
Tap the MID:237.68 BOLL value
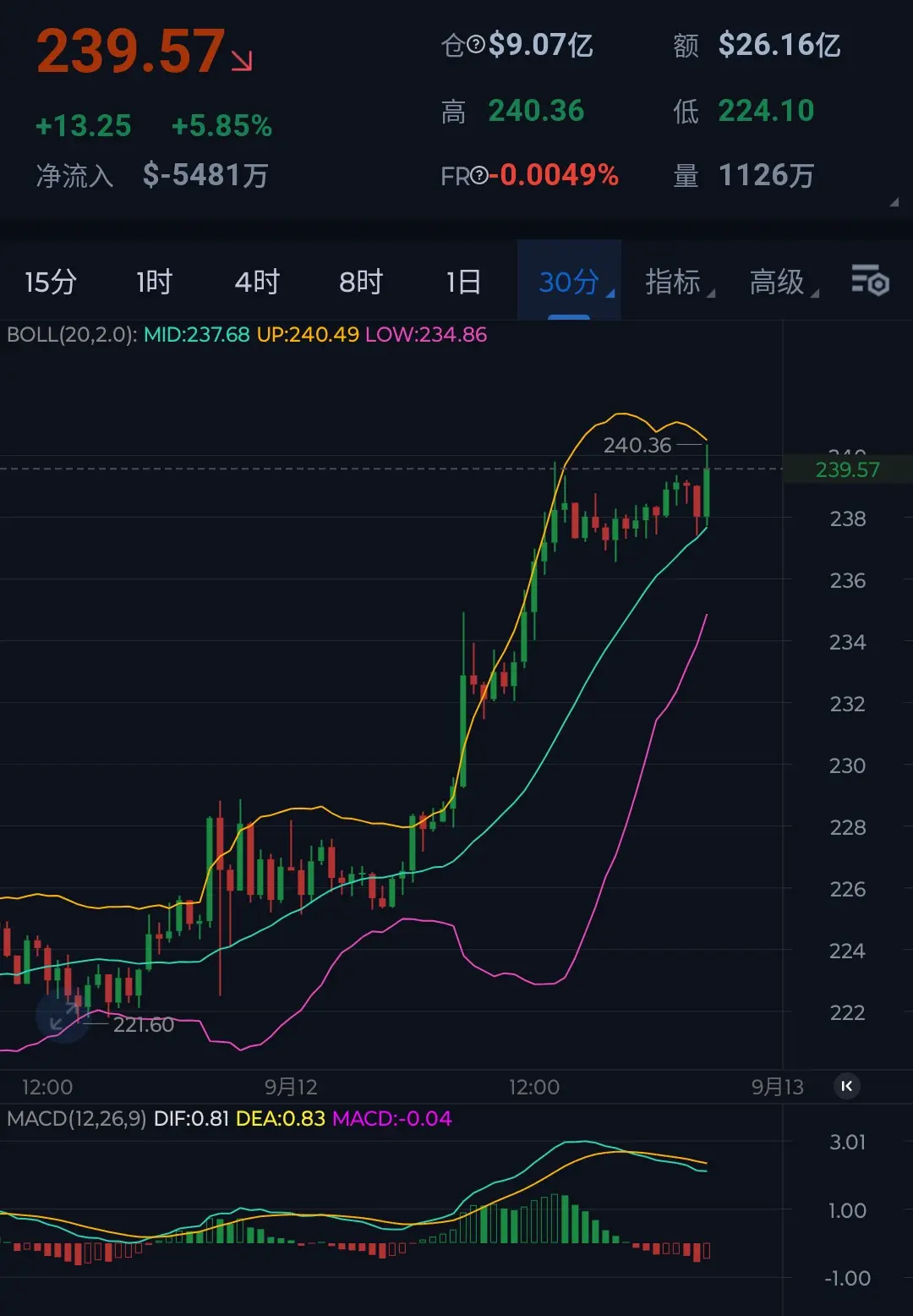[x=196, y=334]
